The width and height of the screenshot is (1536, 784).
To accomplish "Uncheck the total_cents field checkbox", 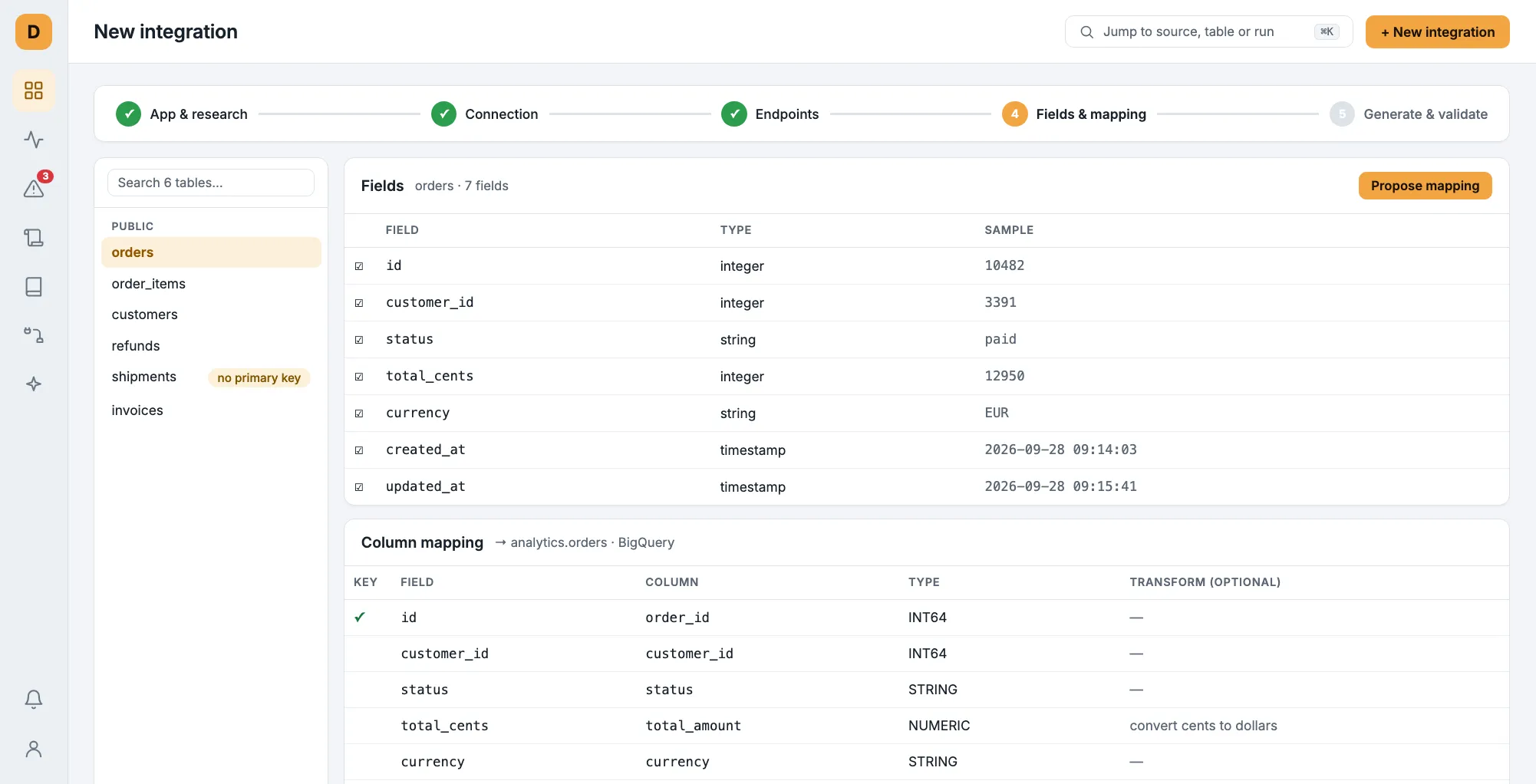I will (x=359, y=377).
